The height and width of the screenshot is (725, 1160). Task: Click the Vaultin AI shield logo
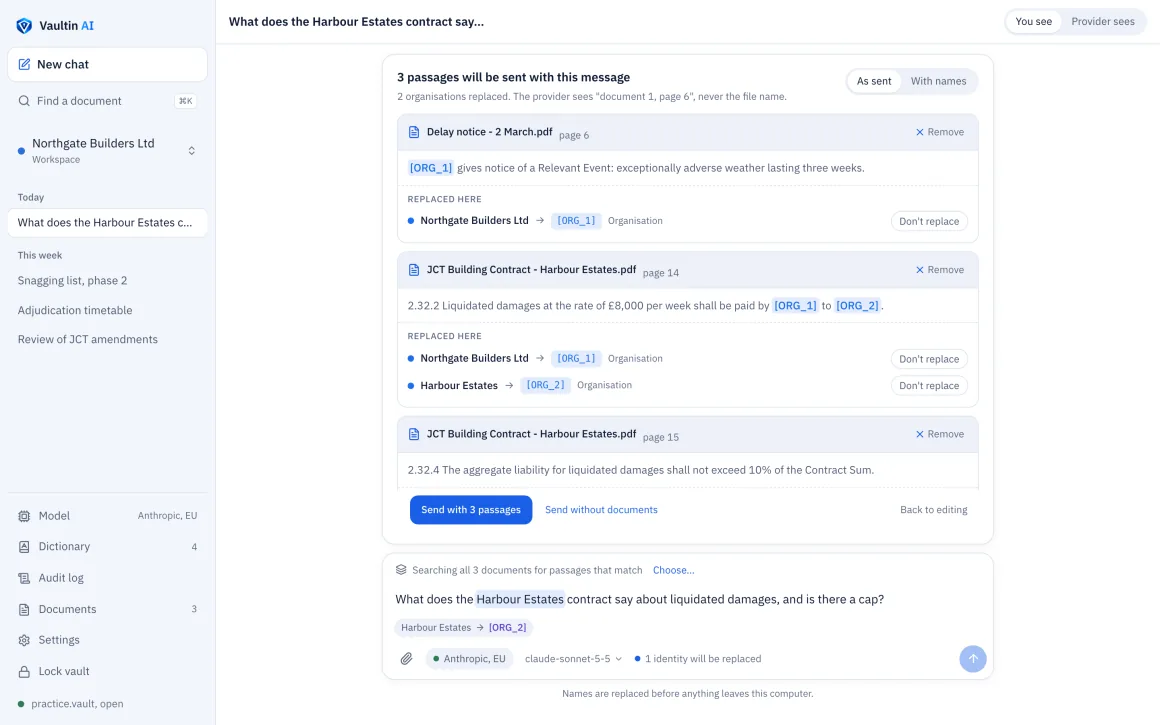click(24, 26)
